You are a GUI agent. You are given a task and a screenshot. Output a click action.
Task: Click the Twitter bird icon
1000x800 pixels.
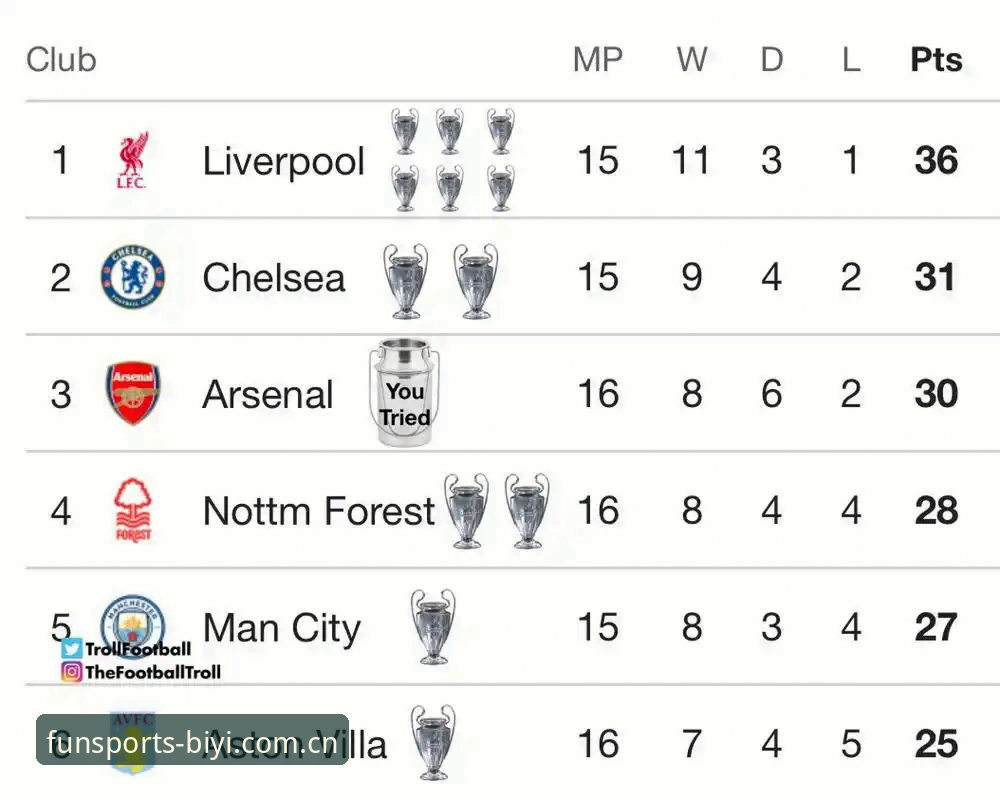[x=71, y=649]
